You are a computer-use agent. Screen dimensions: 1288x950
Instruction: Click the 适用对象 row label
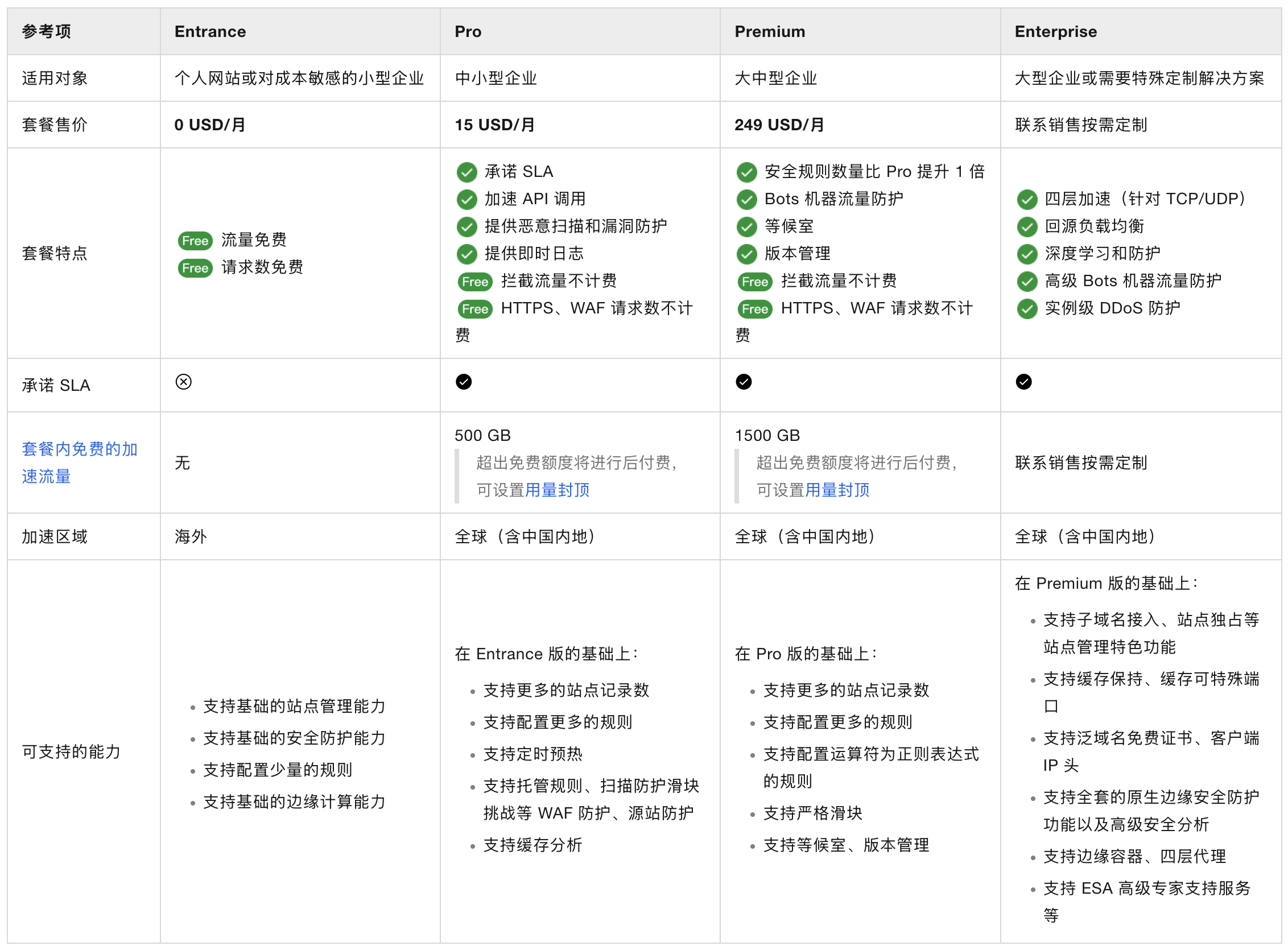(55, 78)
